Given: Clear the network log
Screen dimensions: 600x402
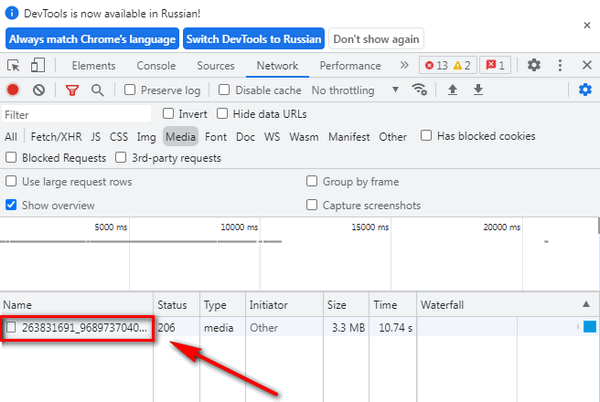Looking at the screenshot, I should (x=38, y=90).
